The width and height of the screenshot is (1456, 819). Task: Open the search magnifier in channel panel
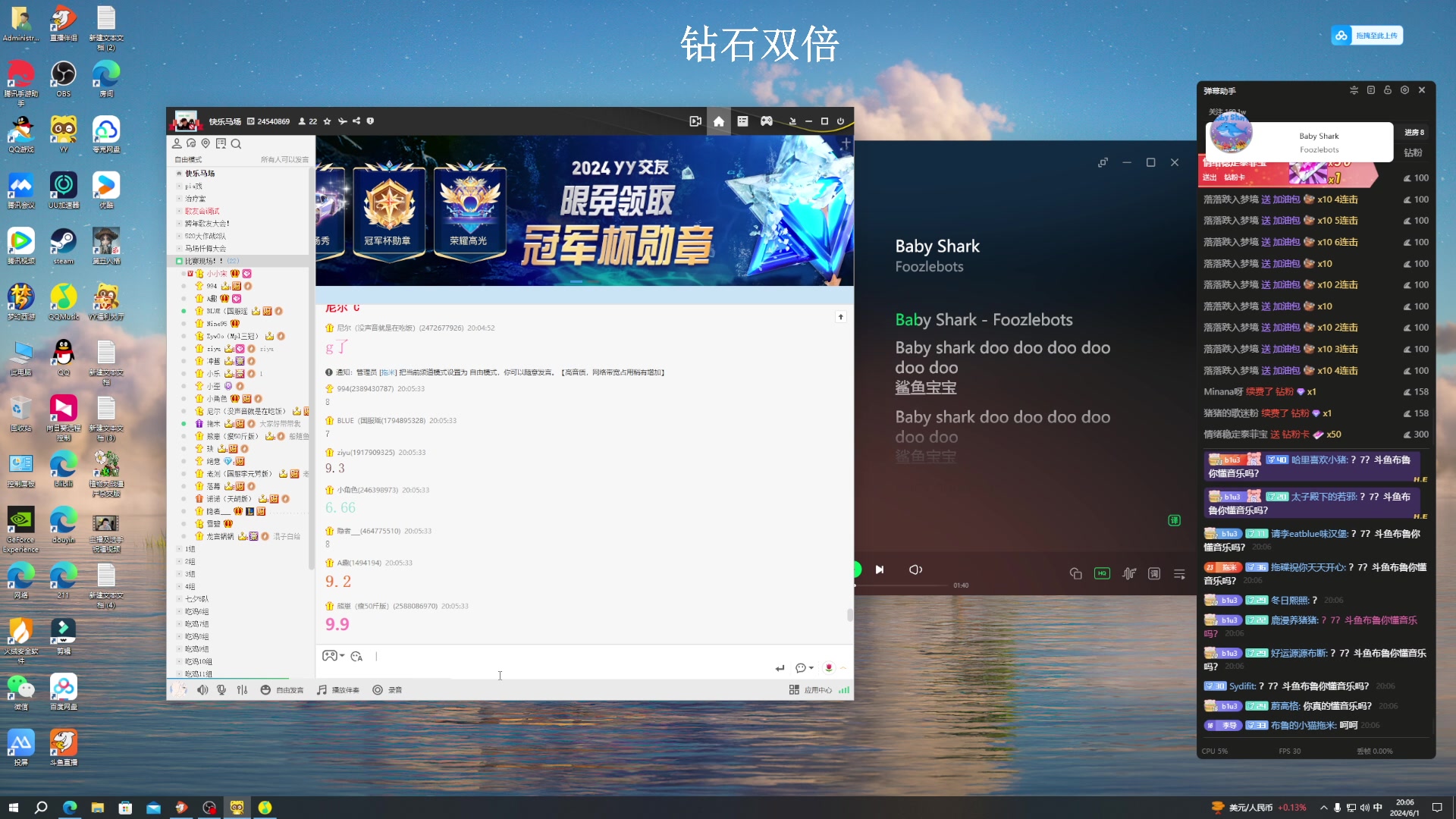pos(237,143)
